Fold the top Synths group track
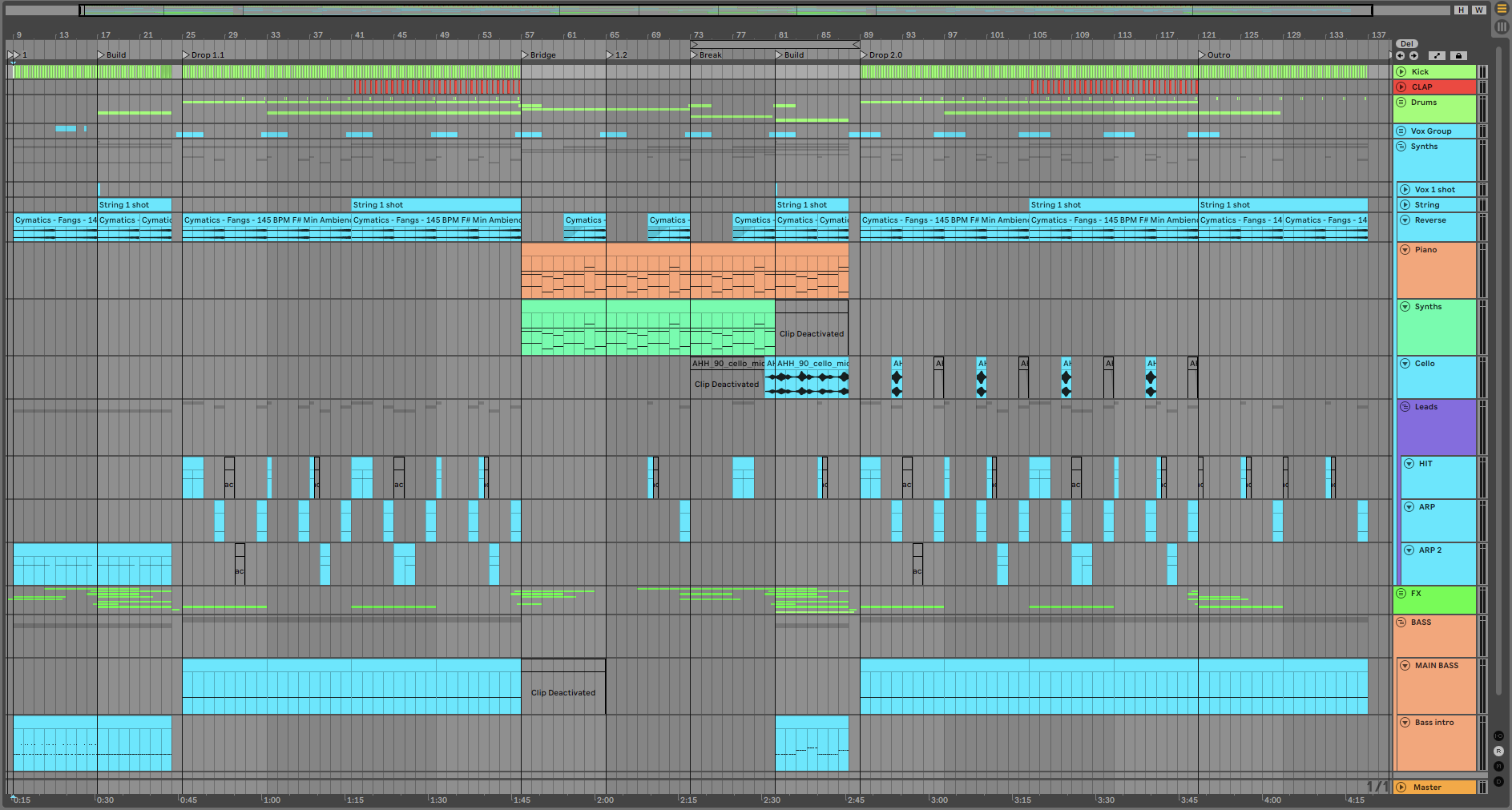The height and width of the screenshot is (810, 1512). click(x=1401, y=147)
